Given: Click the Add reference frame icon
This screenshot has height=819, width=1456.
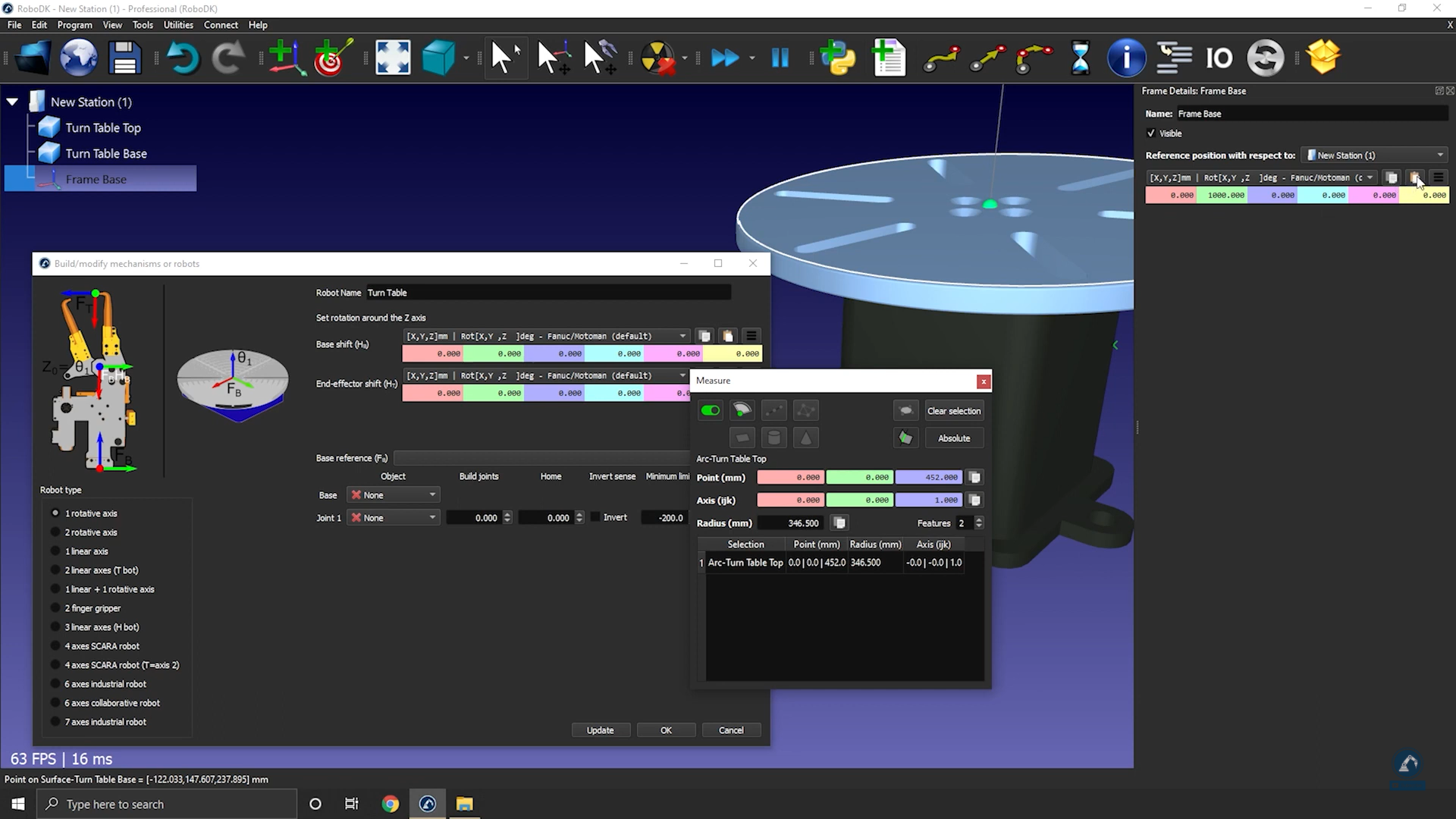Looking at the screenshot, I should point(286,58).
